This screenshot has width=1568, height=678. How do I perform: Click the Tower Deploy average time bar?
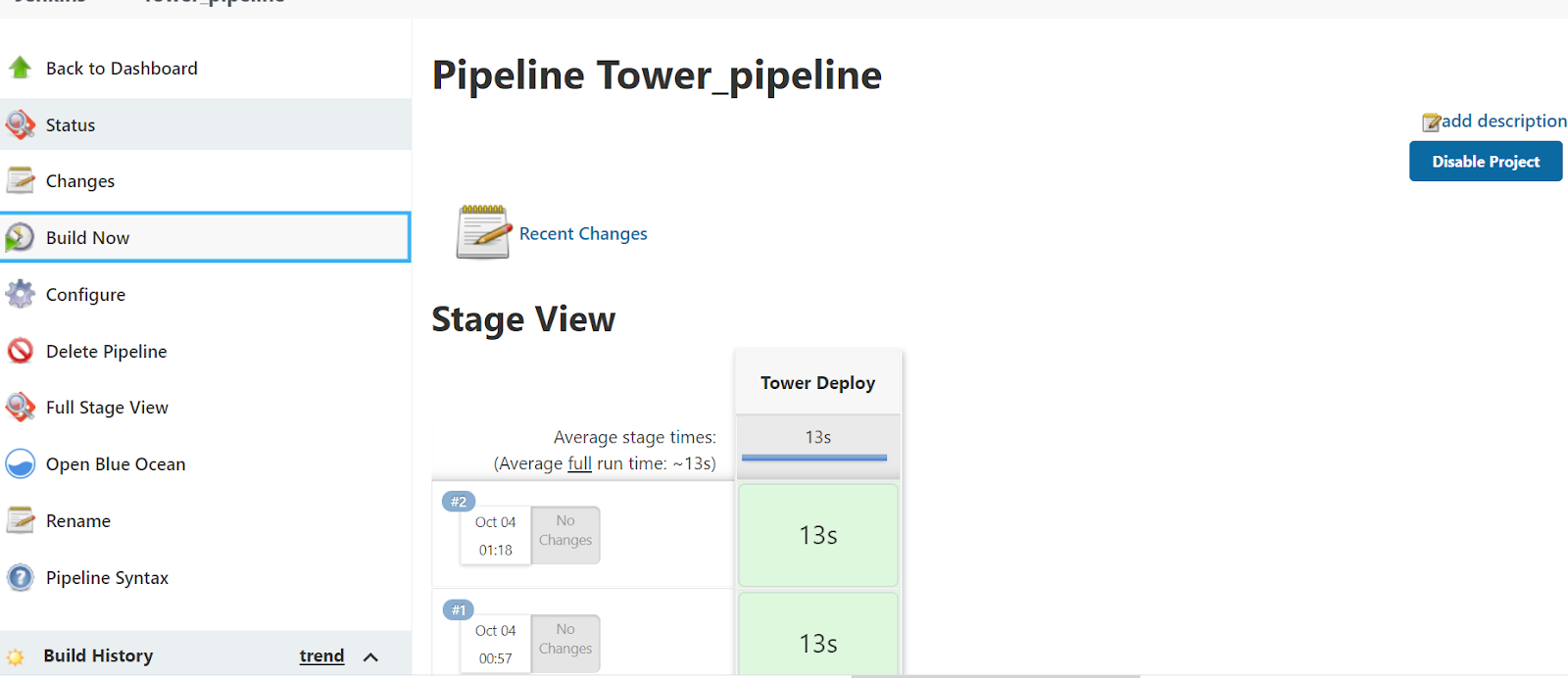[x=814, y=457]
